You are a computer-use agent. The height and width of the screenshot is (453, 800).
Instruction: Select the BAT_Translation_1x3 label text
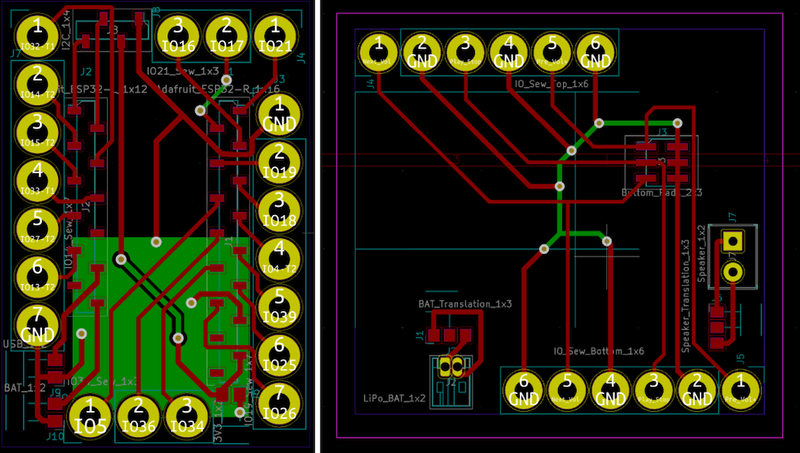[465, 302]
